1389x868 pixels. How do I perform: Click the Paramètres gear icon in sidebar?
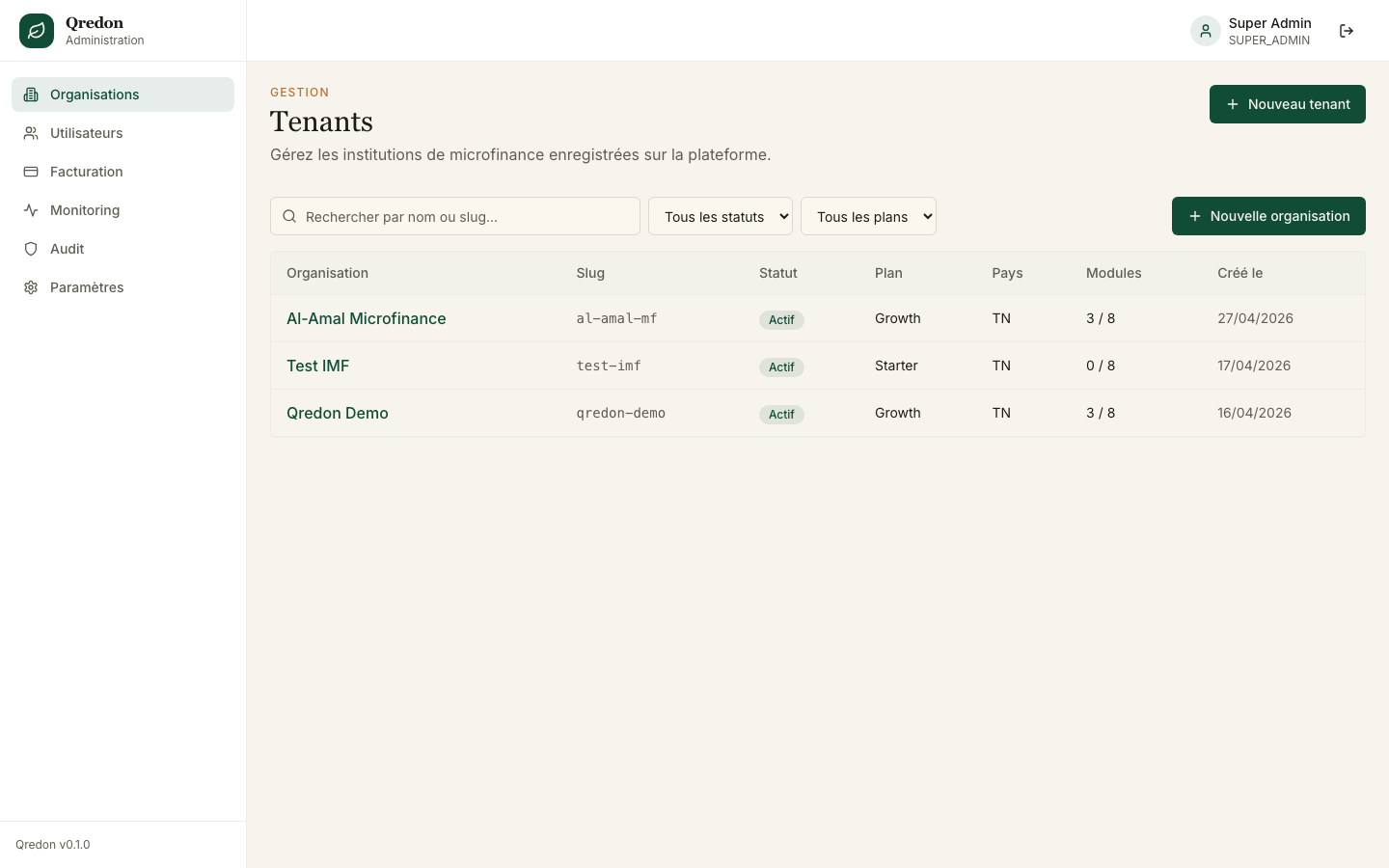pos(31,287)
